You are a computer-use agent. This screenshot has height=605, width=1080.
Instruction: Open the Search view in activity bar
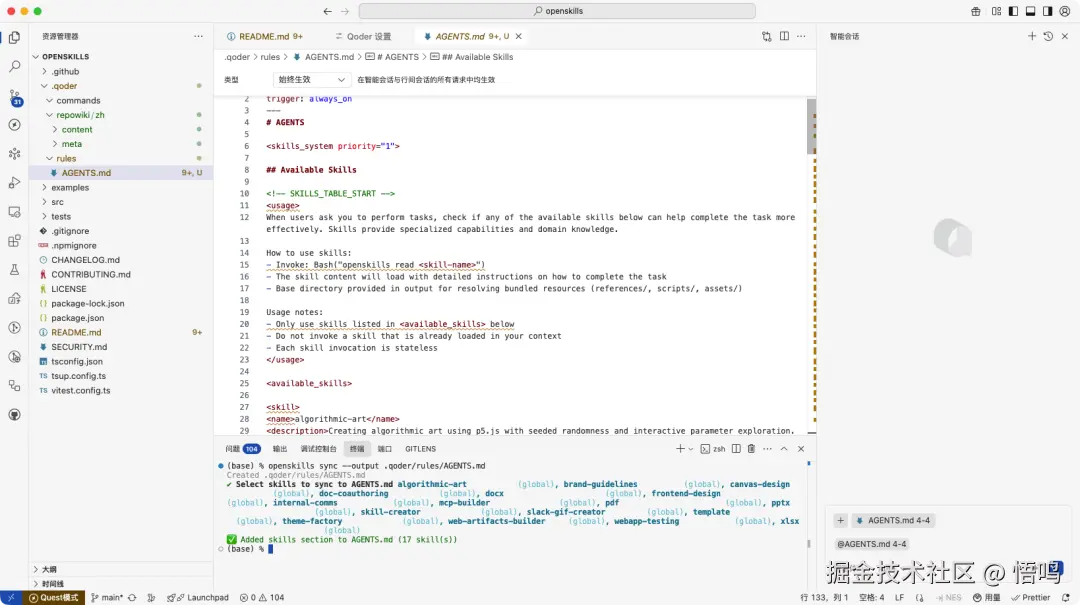click(x=14, y=66)
